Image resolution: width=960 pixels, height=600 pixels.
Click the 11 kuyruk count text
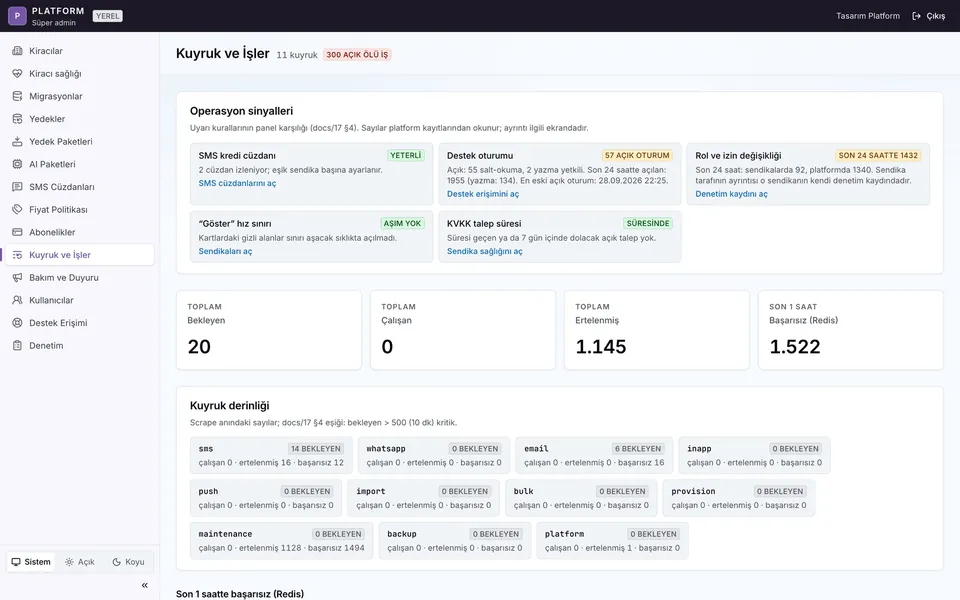(x=297, y=55)
